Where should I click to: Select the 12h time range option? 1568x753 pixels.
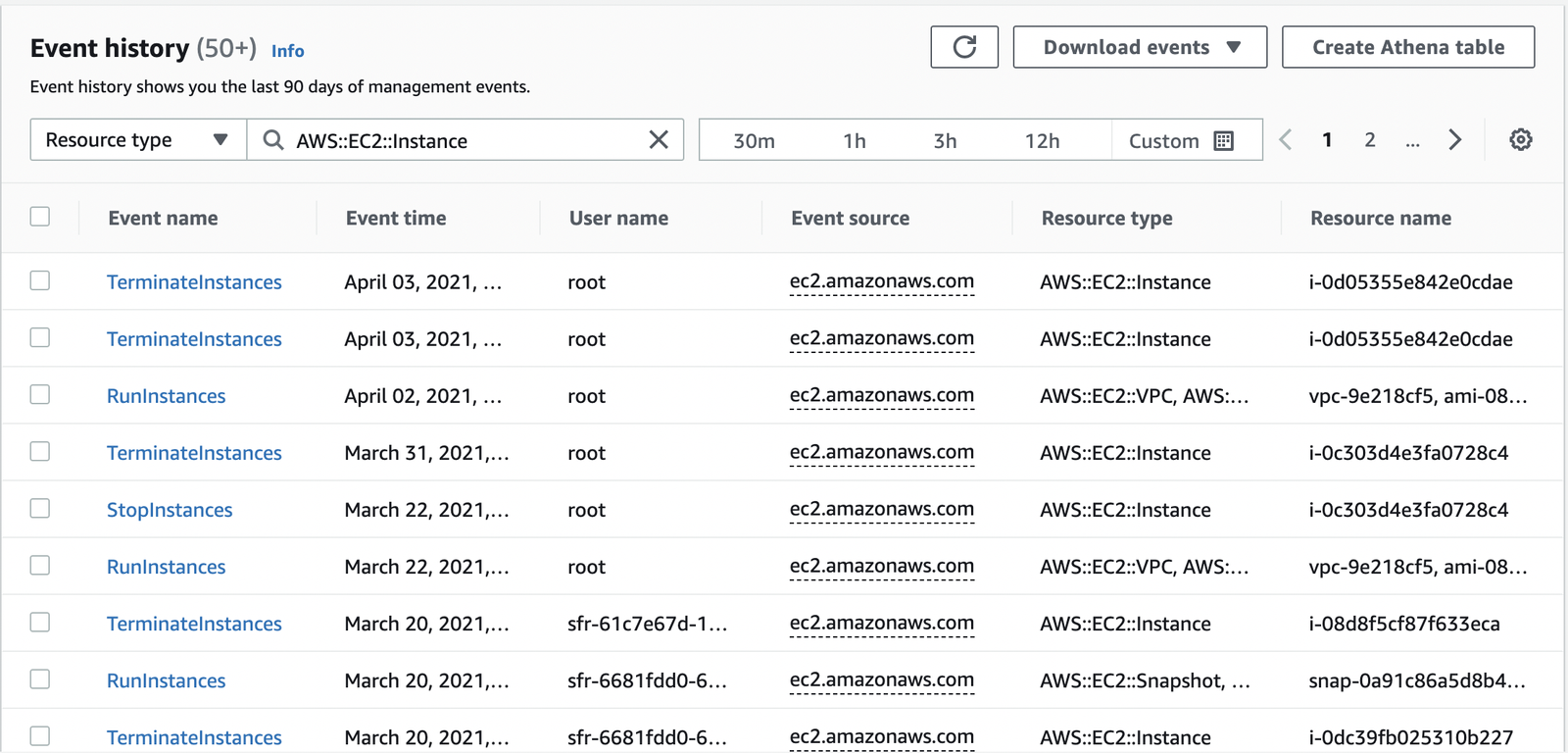coord(1042,141)
